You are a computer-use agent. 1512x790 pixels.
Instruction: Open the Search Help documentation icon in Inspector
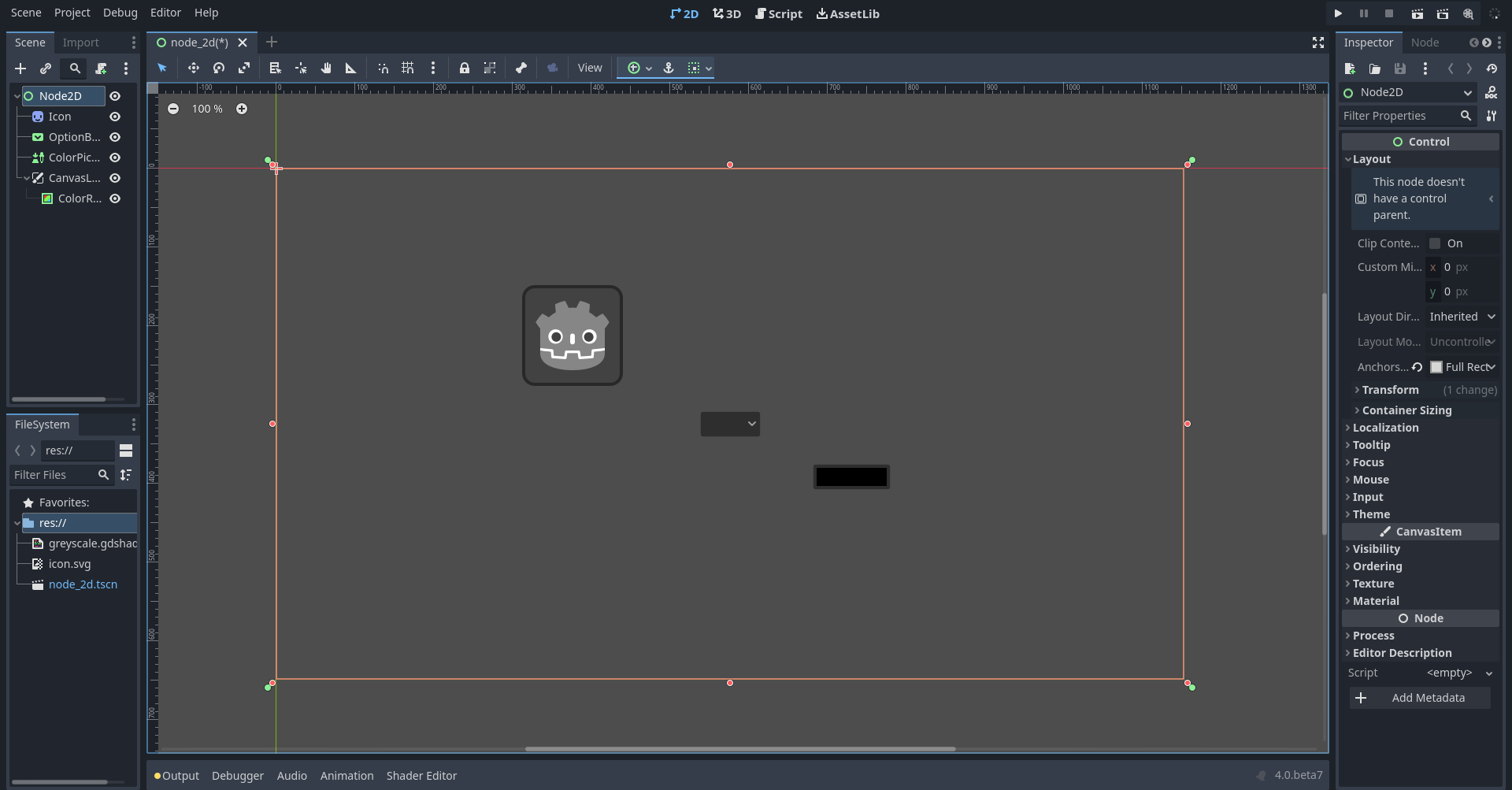click(x=1492, y=92)
